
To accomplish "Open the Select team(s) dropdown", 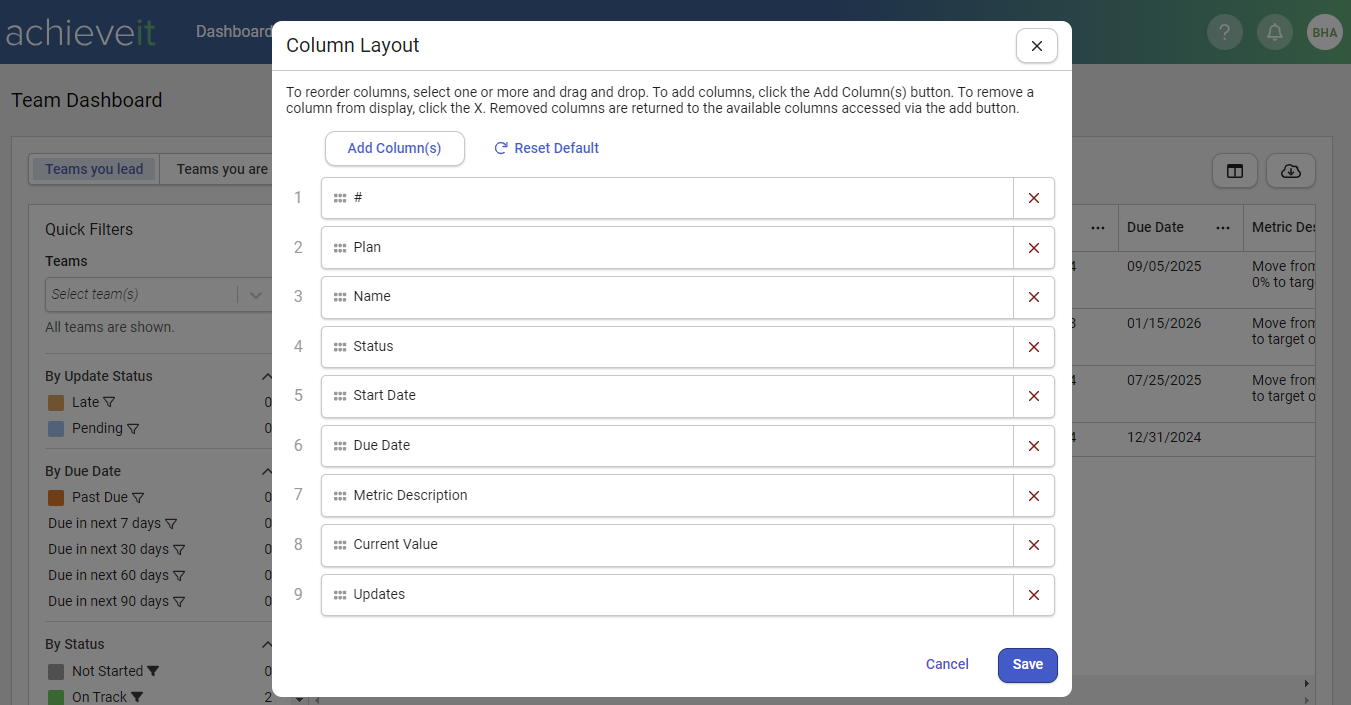I will 158,294.
